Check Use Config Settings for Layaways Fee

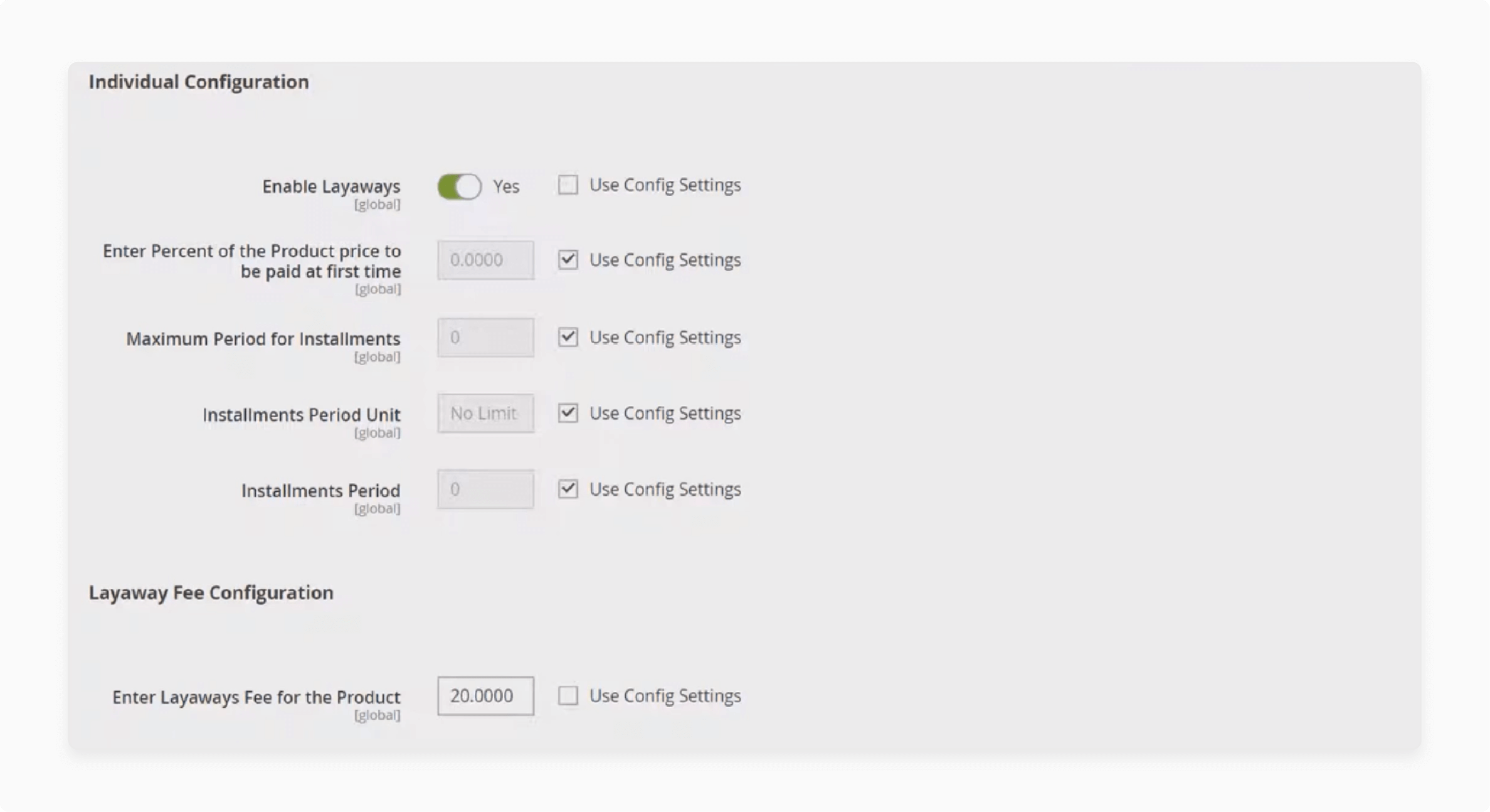click(567, 695)
